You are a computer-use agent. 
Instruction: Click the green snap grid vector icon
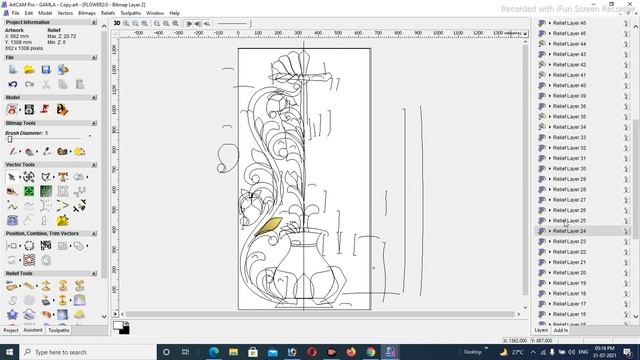(29, 191)
